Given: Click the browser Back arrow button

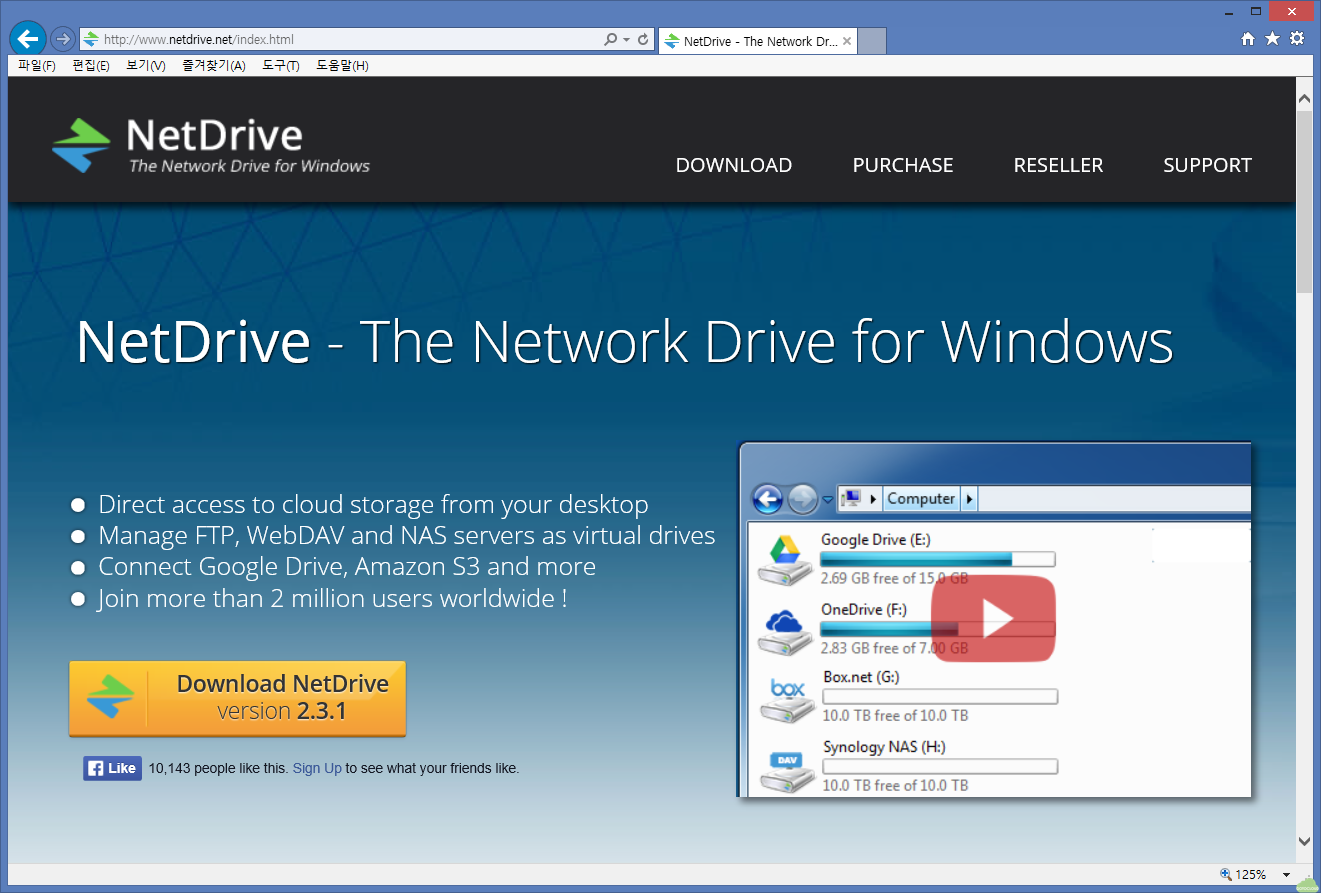Looking at the screenshot, I should click(x=28, y=39).
